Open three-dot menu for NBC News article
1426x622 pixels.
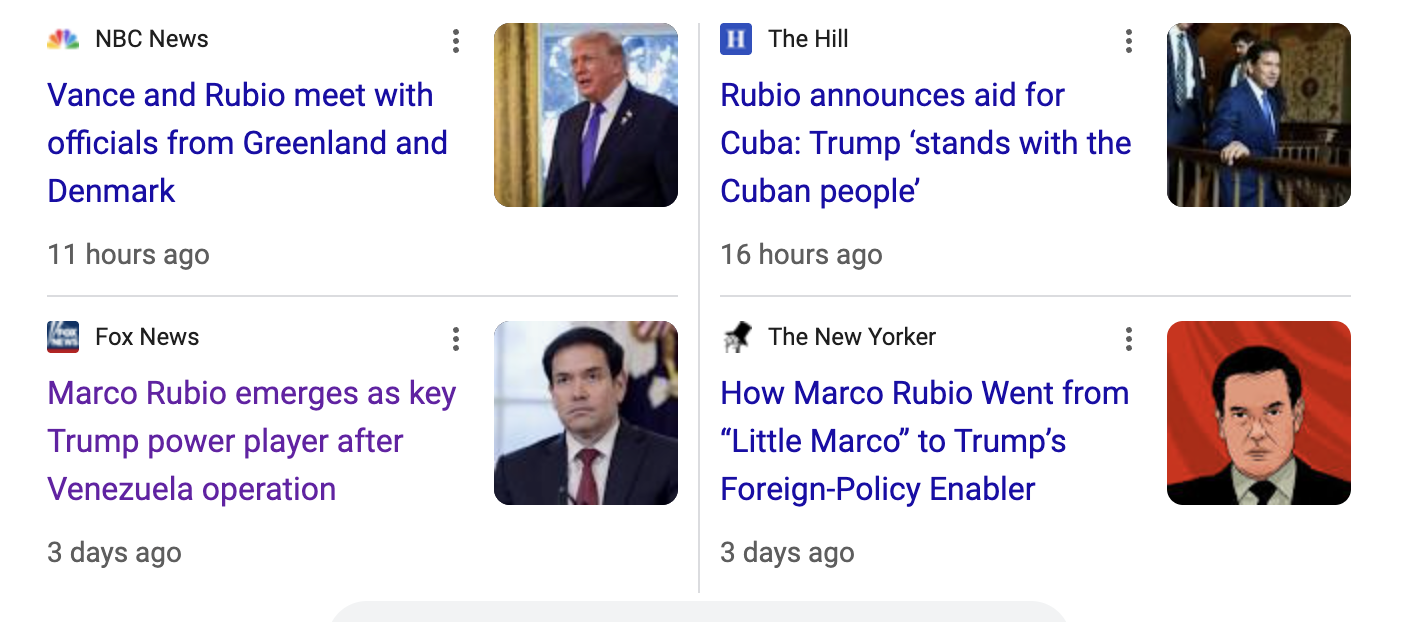pyautogui.click(x=456, y=41)
